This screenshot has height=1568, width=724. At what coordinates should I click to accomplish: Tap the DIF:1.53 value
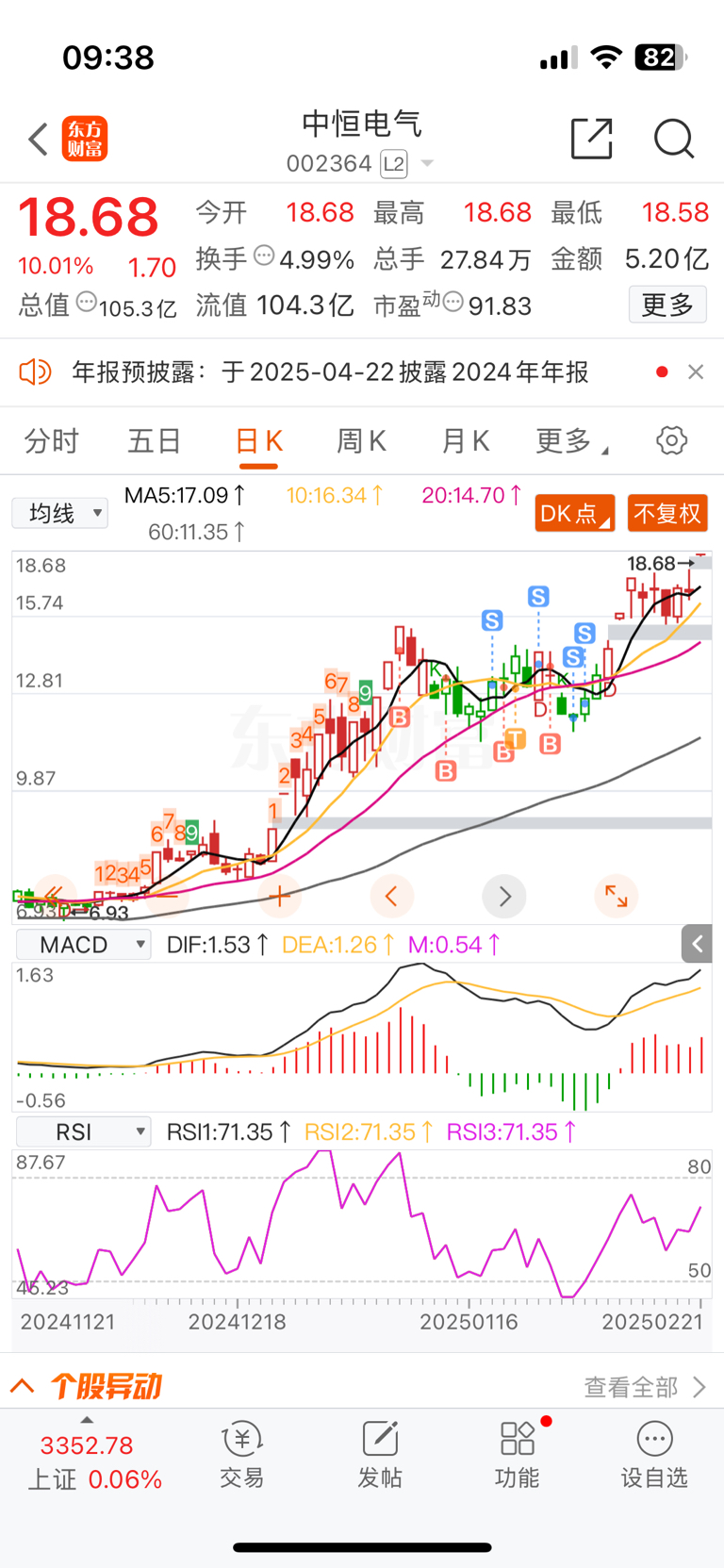point(218,945)
